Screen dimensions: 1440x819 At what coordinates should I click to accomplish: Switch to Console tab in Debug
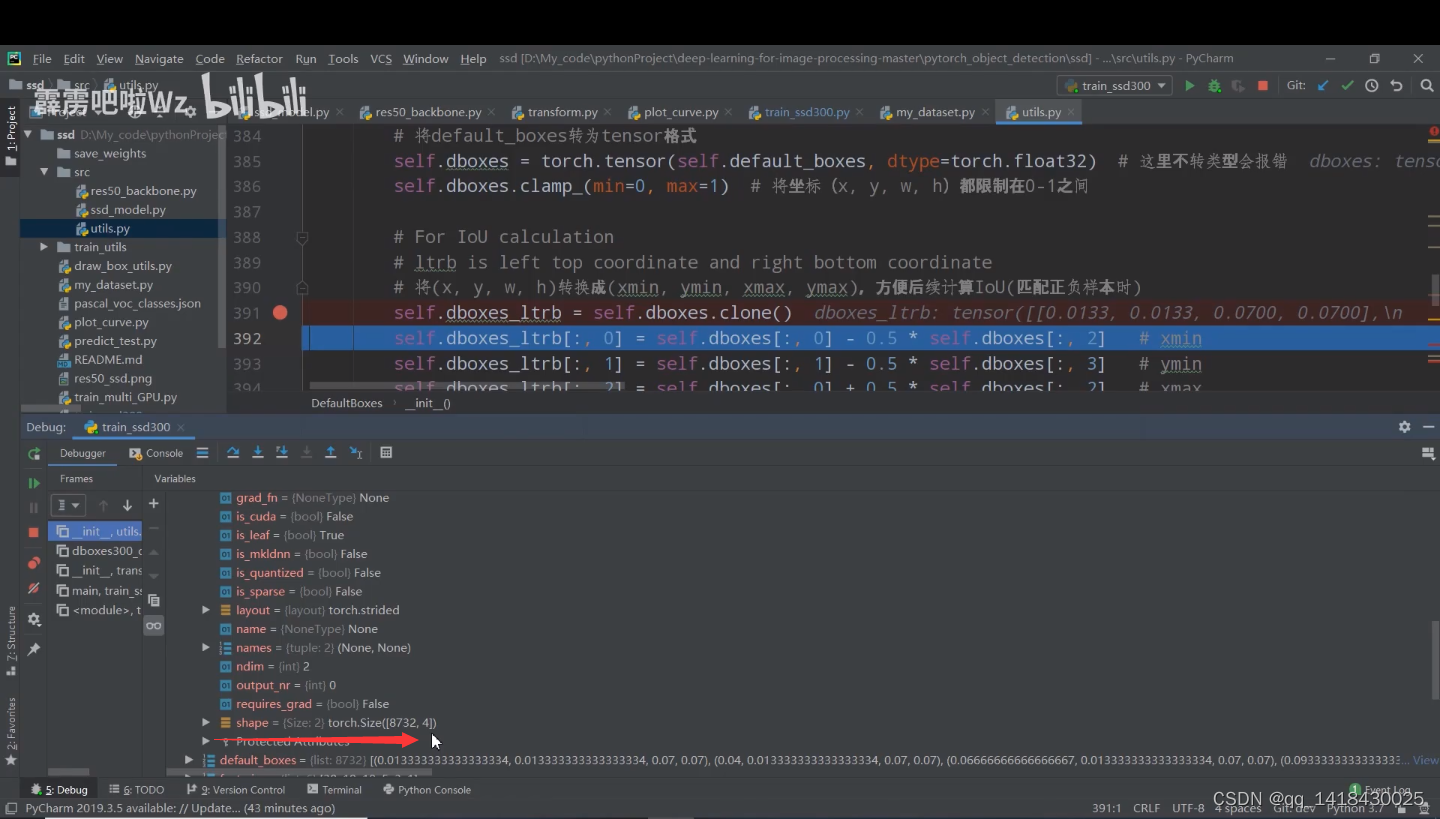pyautogui.click(x=156, y=453)
